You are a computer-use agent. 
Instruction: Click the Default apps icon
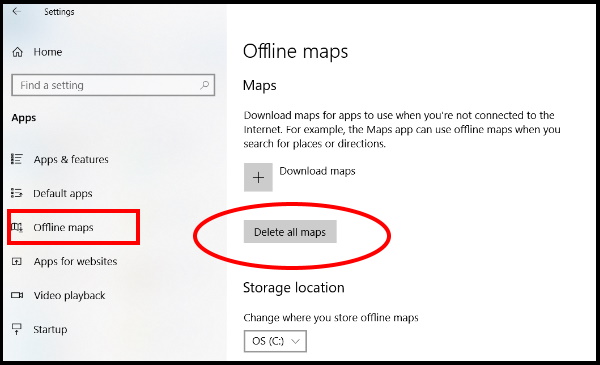click(x=17, y=193)
